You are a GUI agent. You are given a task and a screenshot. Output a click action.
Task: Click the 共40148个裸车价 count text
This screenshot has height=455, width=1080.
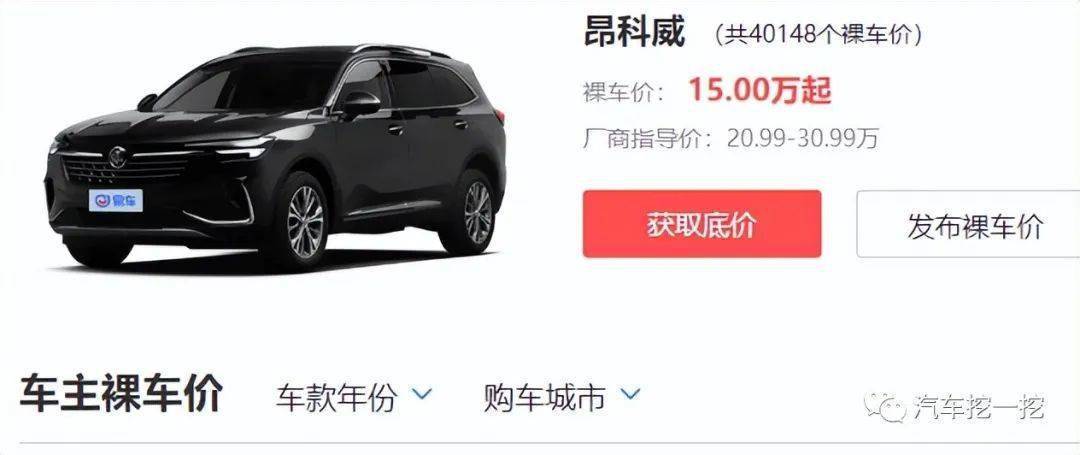coord(818,34)
